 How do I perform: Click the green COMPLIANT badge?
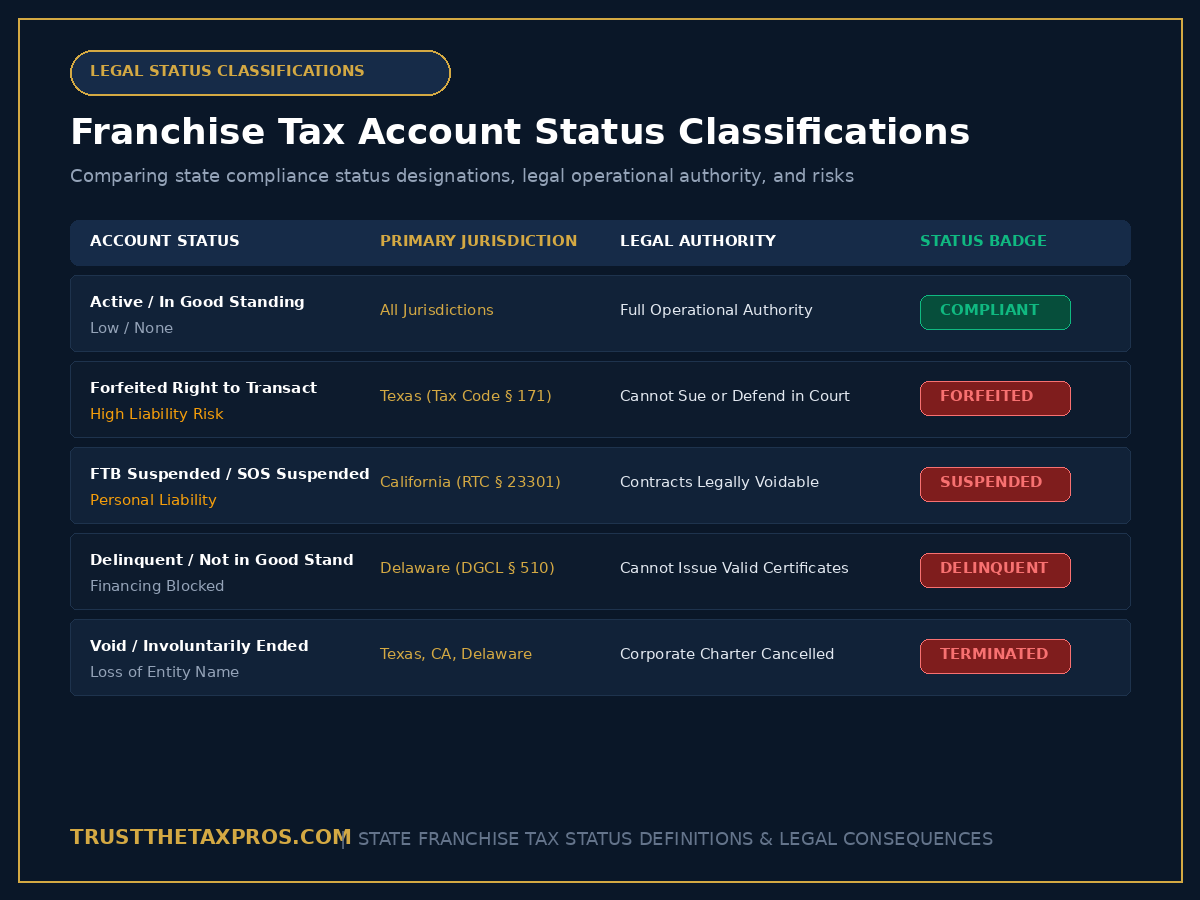pos(995,312)
